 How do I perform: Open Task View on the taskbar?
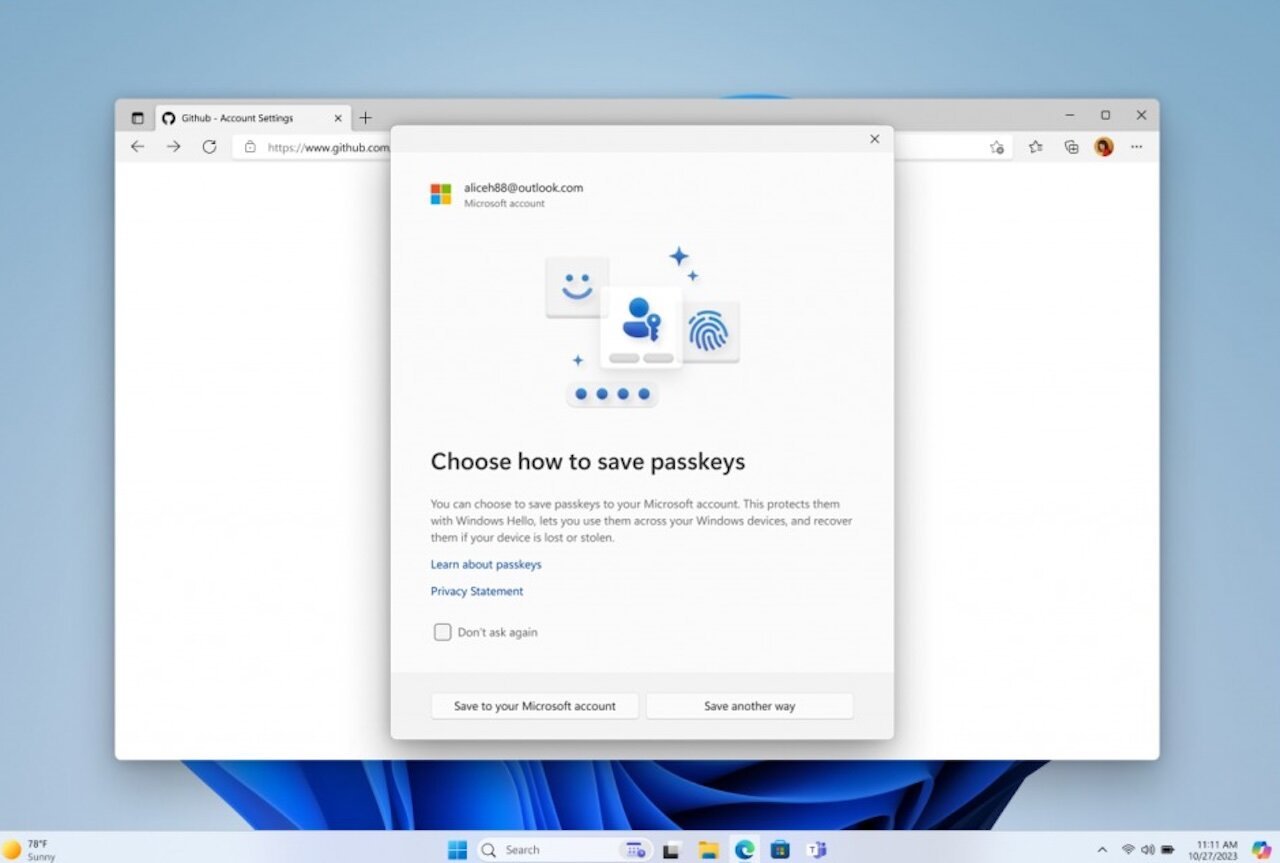pyautogui.click(x=673, y=850)
